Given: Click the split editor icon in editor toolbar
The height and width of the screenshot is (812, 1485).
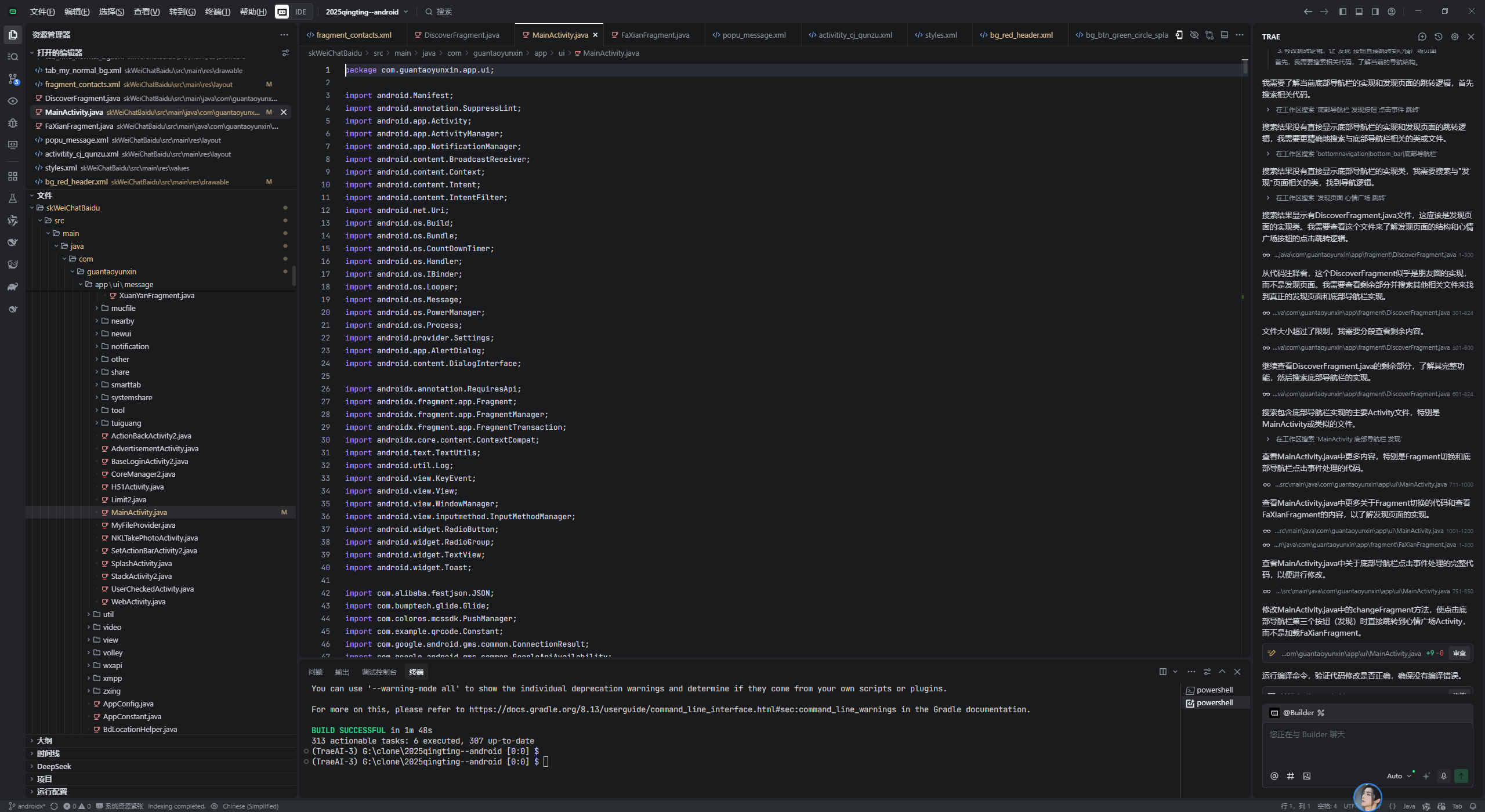Looking at the screenshot, I should tap(1225, 35).
